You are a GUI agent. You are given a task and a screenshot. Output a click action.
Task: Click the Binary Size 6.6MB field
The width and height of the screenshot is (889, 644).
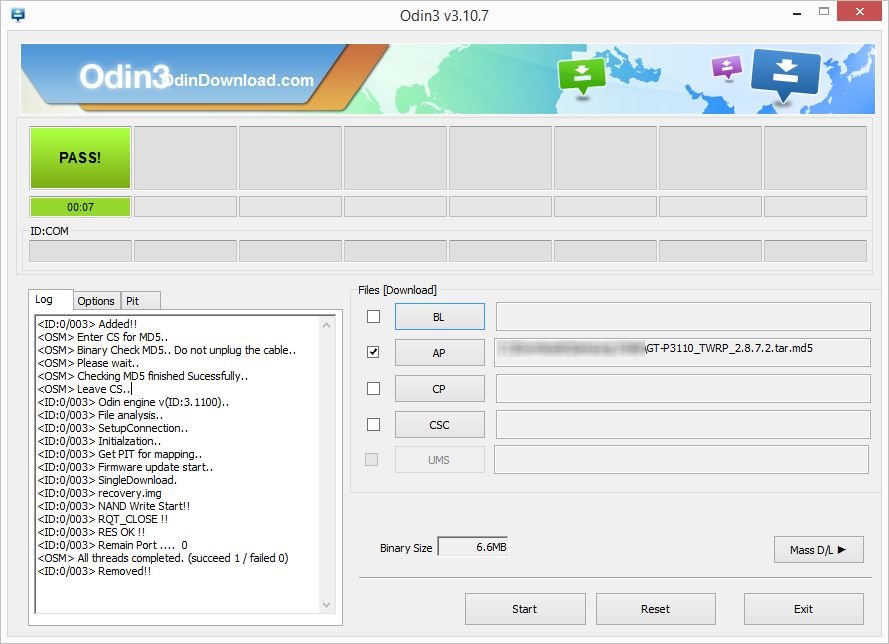click(x=473, y=547)
